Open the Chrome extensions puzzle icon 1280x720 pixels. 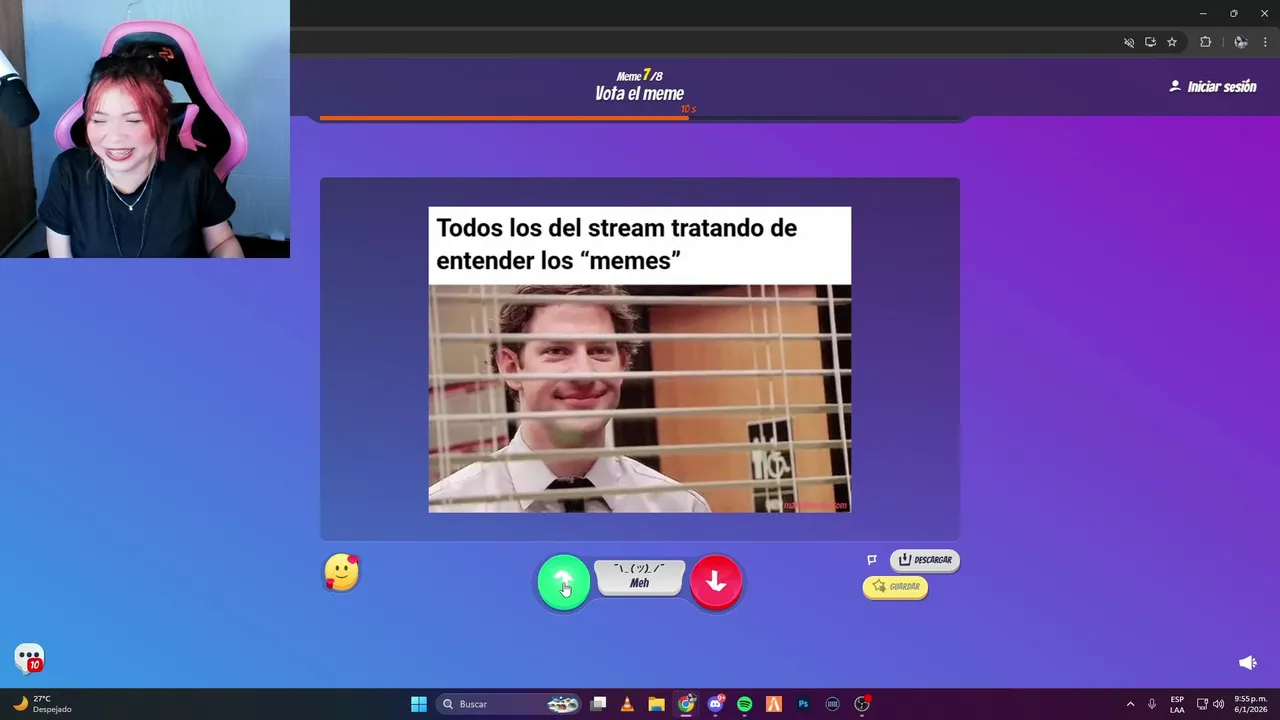[1206, 42]
